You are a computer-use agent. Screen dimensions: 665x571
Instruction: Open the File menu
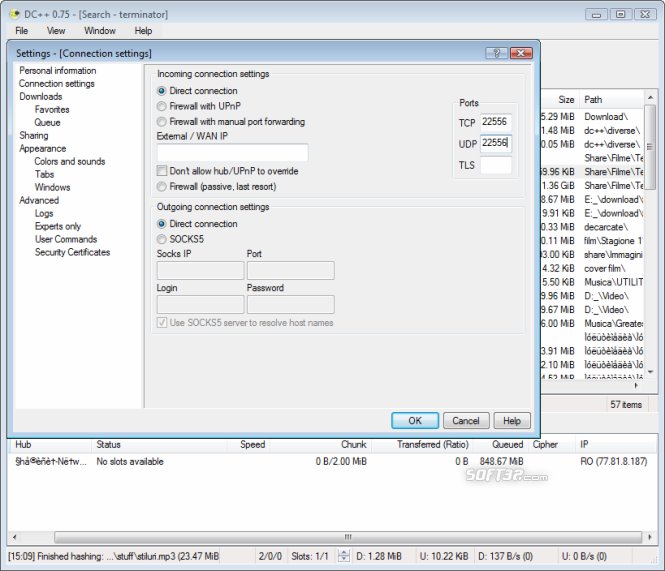coord(21,31)
